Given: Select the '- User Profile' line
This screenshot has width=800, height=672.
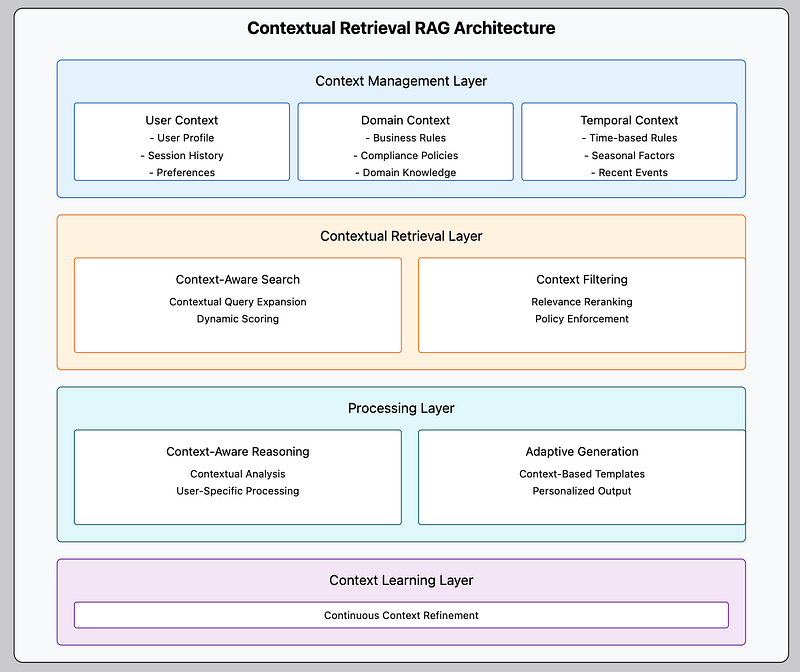Looking at the screenshot, I should pyautogui.click(x=182, y=138).
